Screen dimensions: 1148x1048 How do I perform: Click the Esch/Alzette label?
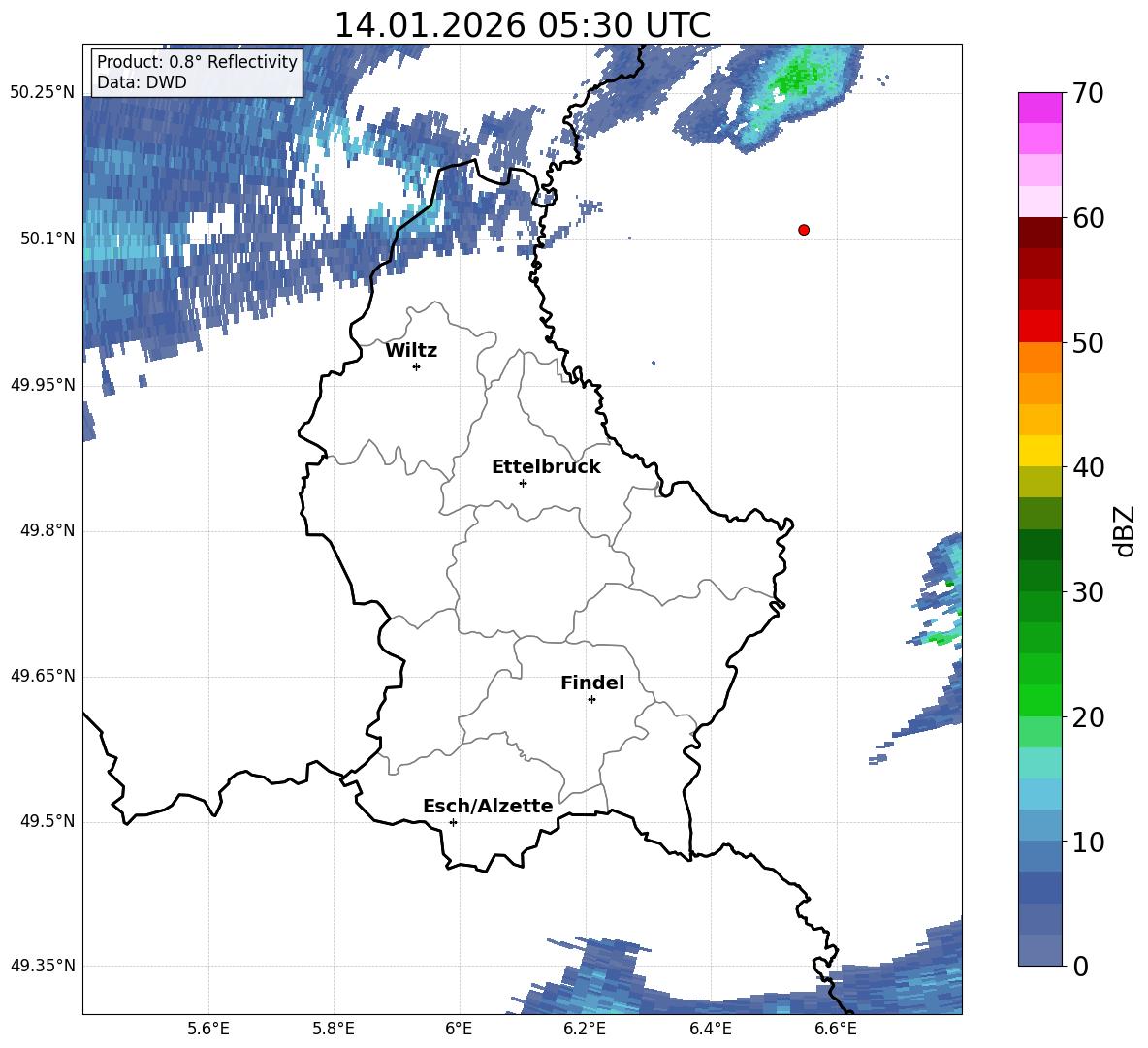point(488,807)
